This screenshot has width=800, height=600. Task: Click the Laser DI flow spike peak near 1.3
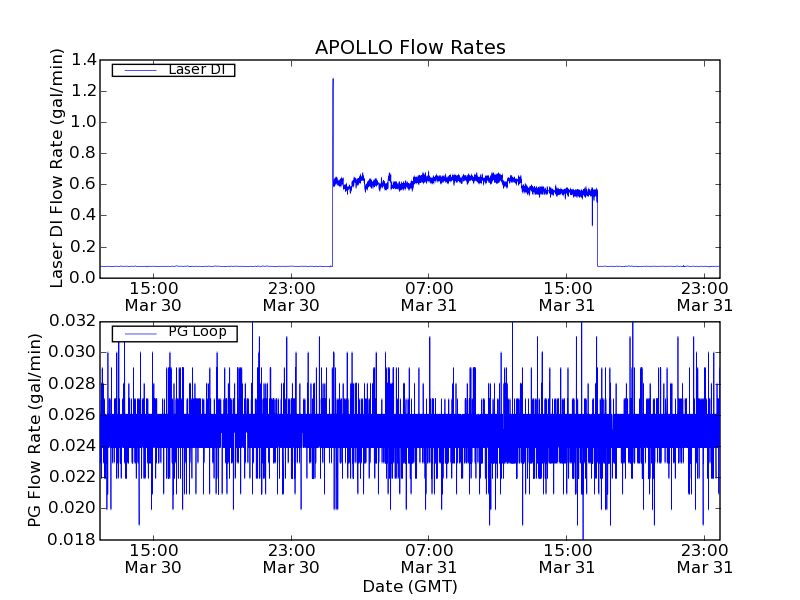[x=333, y=80]
